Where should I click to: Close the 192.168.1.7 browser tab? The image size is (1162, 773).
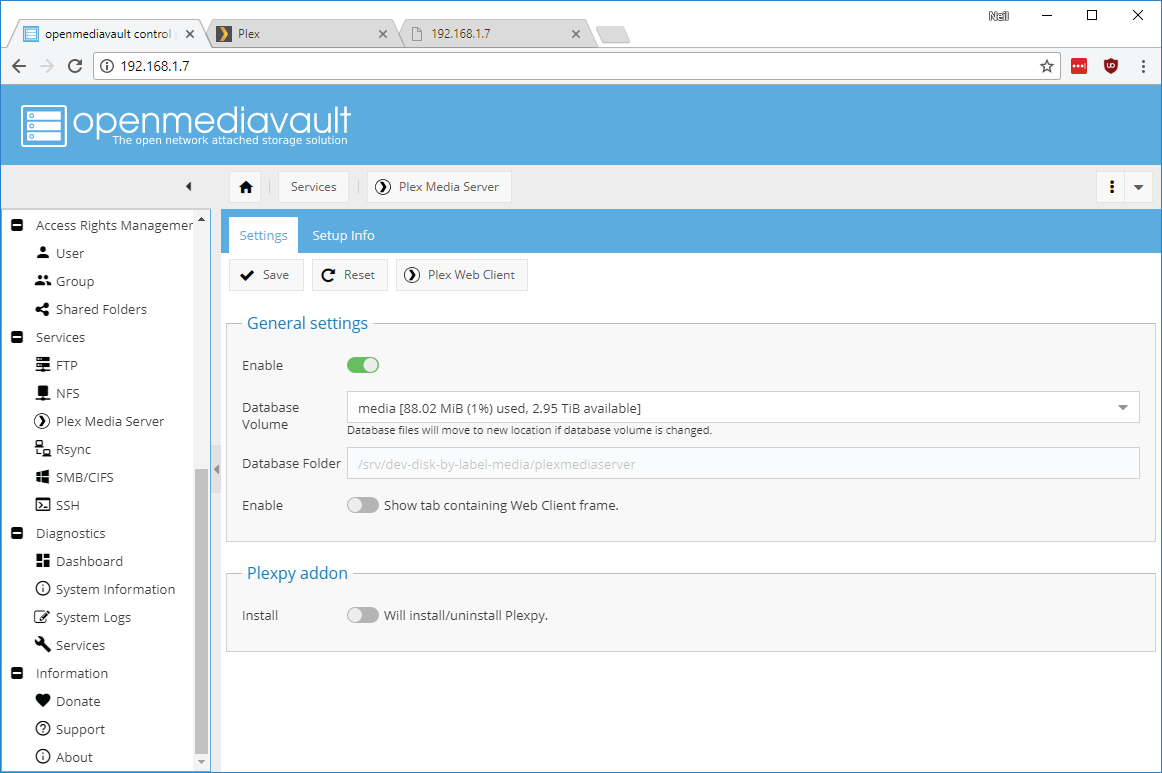[x=576, y=34]
